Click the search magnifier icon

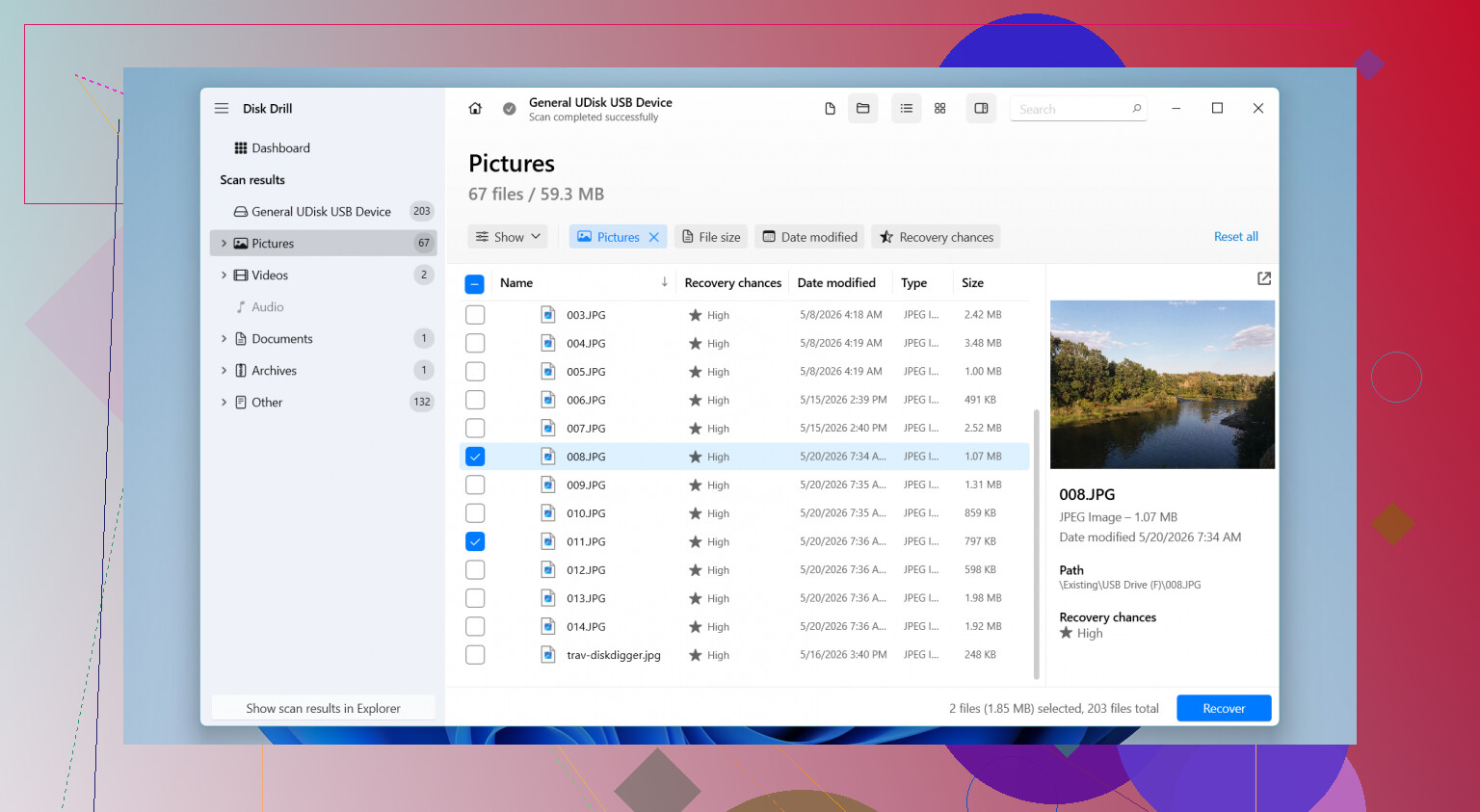tap(1137, 109)
